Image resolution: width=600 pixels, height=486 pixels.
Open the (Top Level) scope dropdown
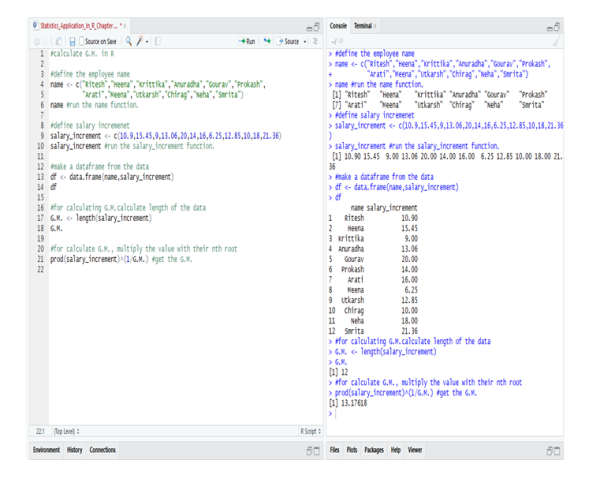tap(70, 430)
